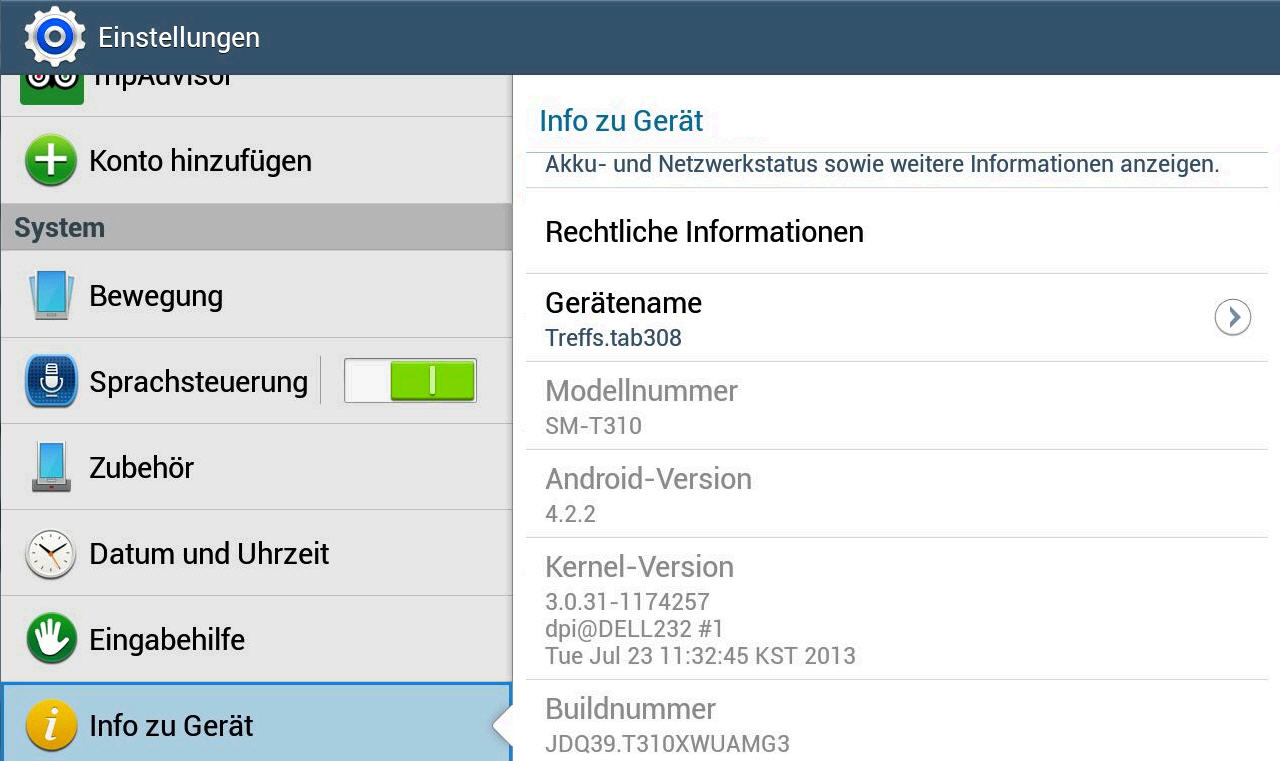The height and width of the screenshot is (761, 1280).
Task: Tap the Einstellungen gear icon
Action: pos(54,37)
